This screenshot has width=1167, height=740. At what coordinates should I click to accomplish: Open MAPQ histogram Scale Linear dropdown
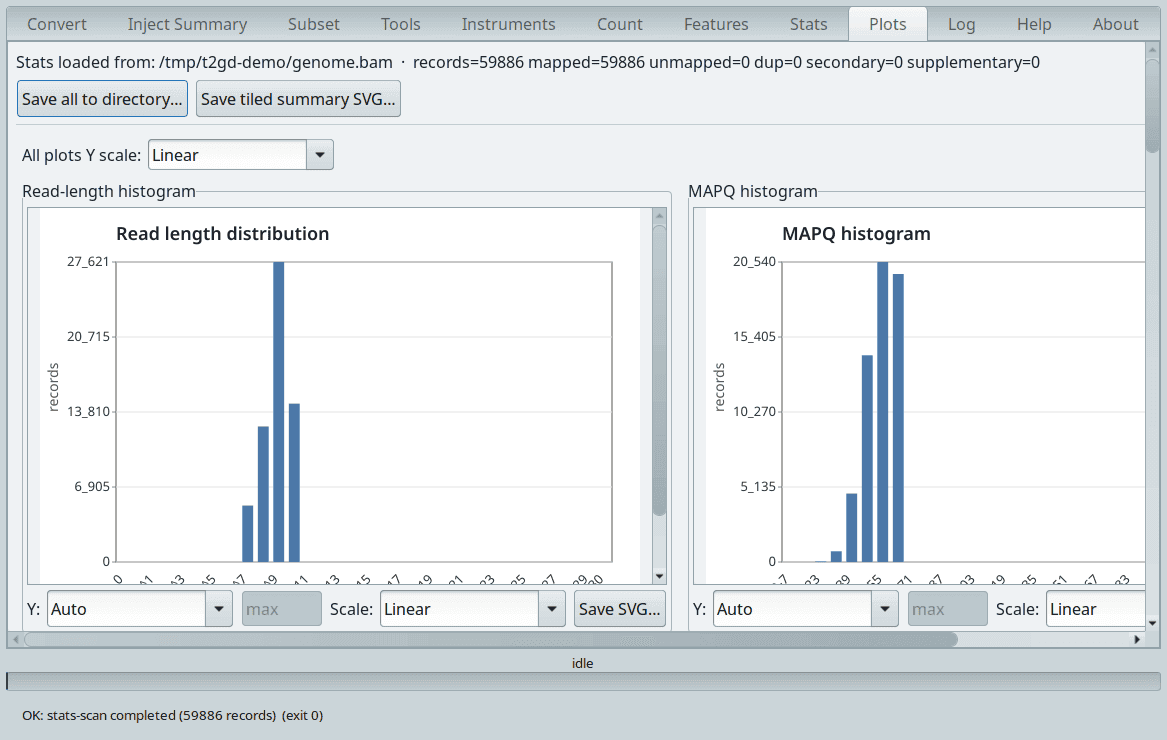pos(1096,609)
